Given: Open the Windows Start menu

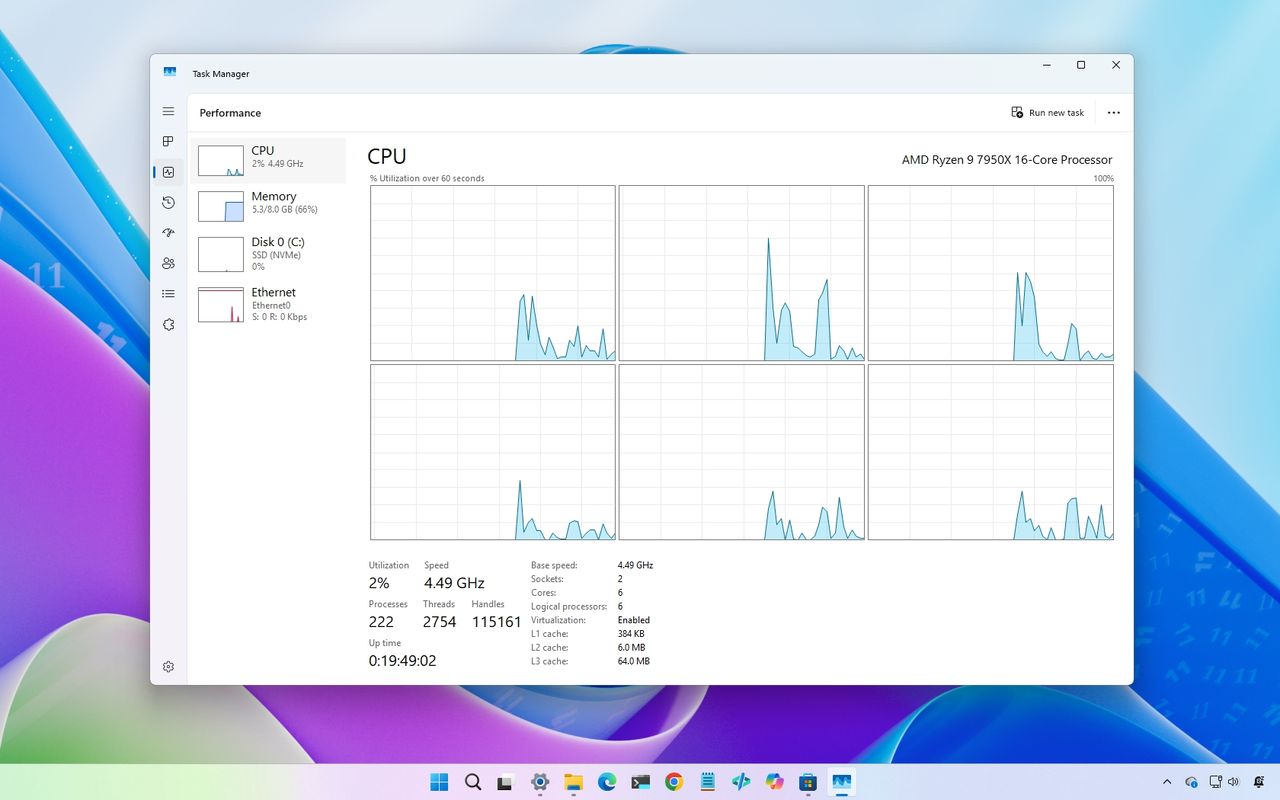Looking at the screenshot, I should point(439,782).
